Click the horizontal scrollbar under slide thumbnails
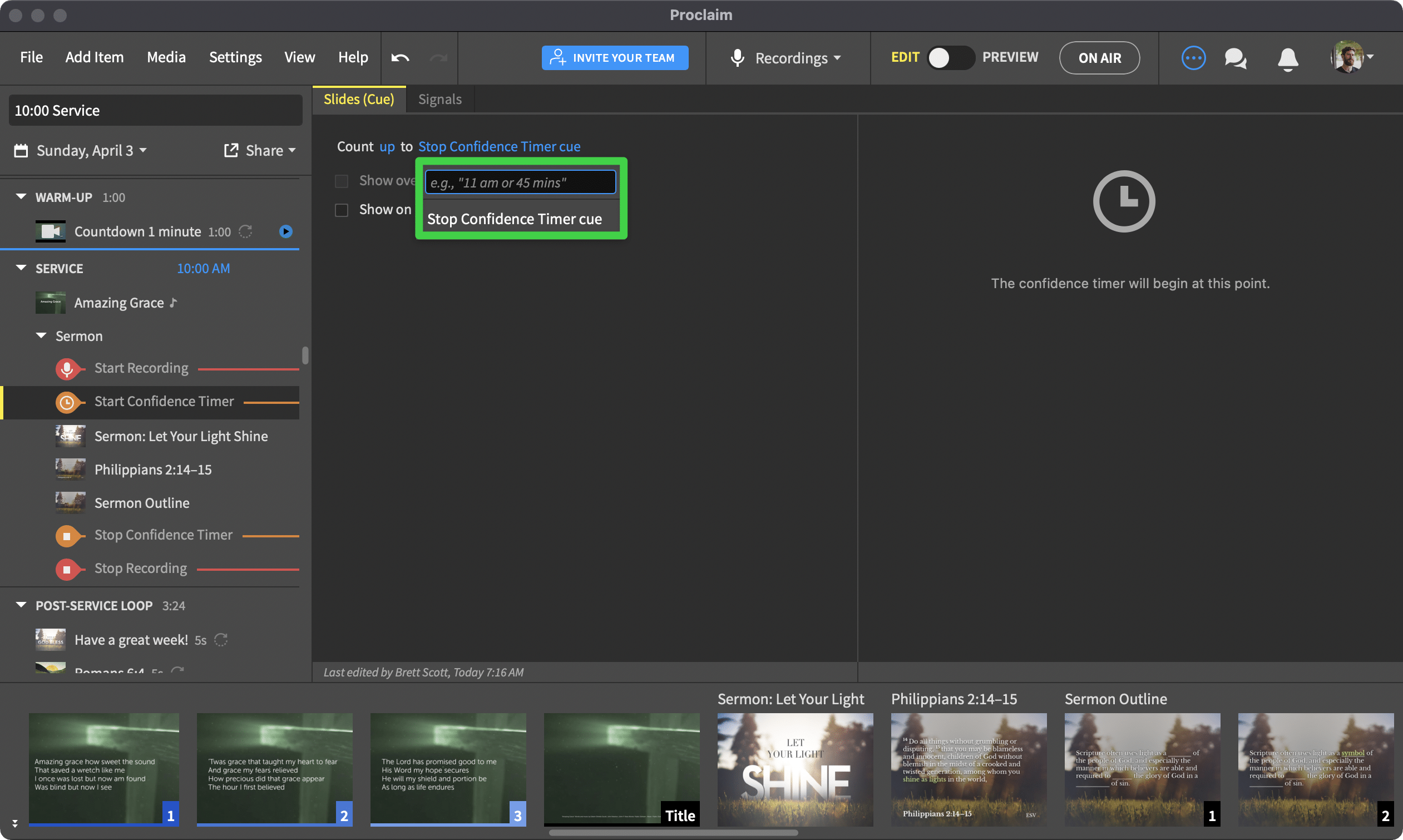The image size is (1403, 840). click(x=674, y=833)
